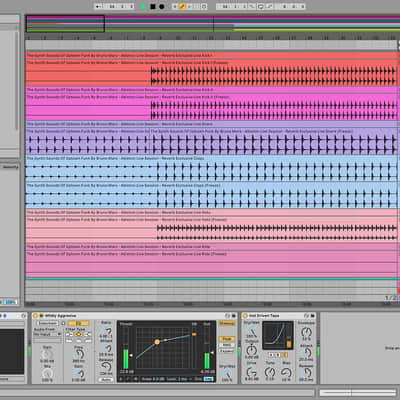
Task: Select the red Live Kick A clip
Action: coord(212,69)
